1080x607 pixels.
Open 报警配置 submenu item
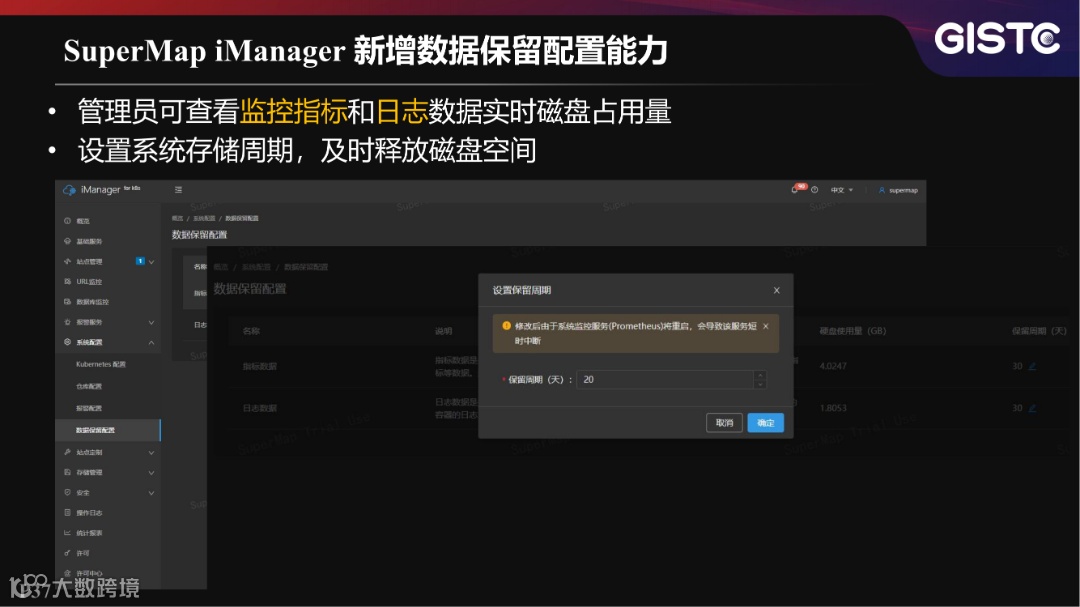(89, 409)
